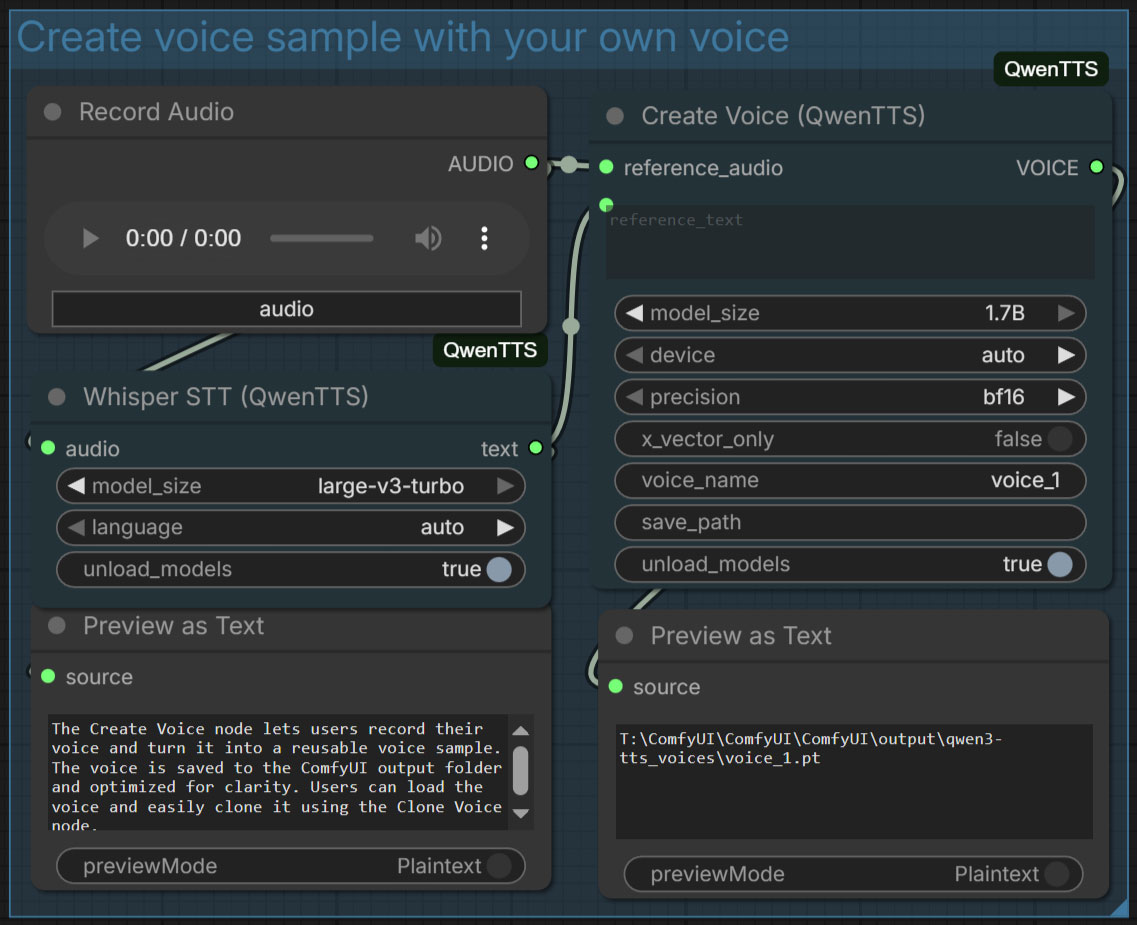Viewport: 1137px width, 925px height.
Task: Click the left preview text scrollbar thumb
Action: coord(521,770)
